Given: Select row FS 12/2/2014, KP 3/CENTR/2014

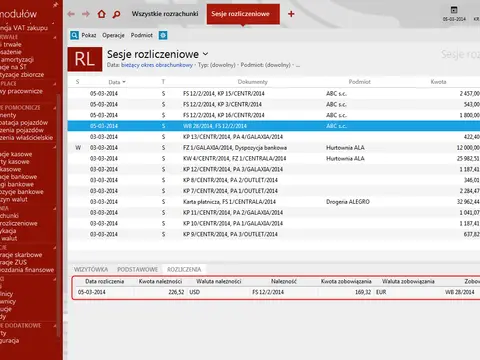Looking at the screenshot, I should point(274,104).
